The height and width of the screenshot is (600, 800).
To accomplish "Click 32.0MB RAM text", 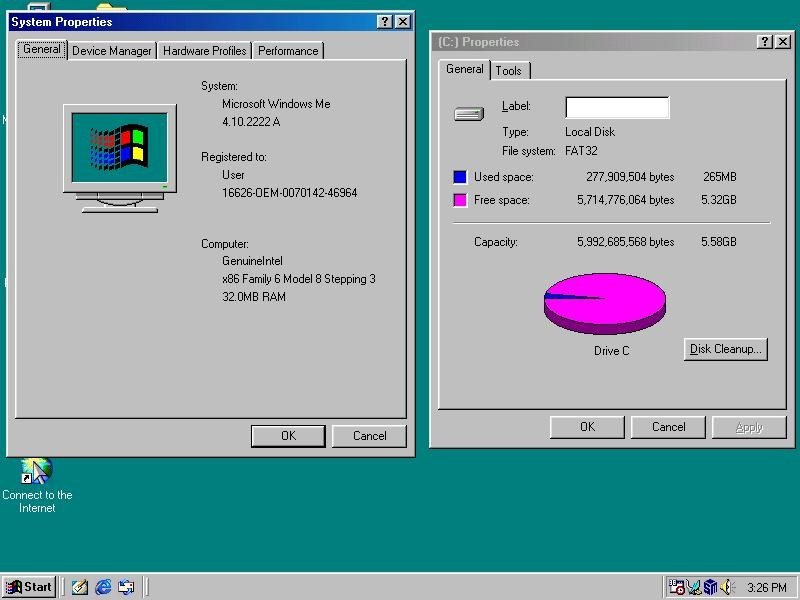I will click(254, 297).
